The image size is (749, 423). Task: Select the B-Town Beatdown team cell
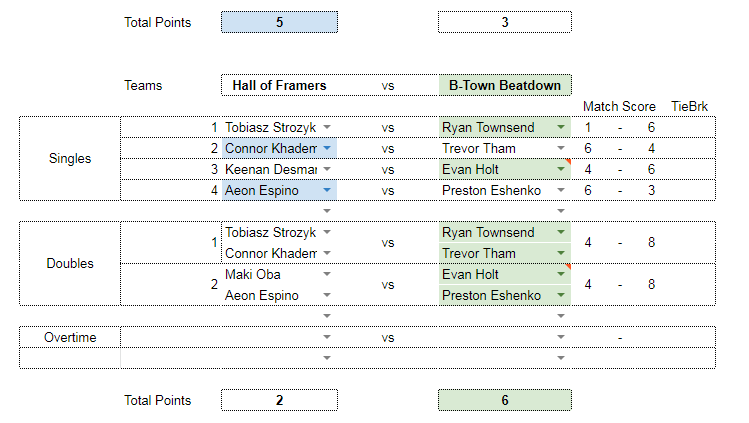505,85
